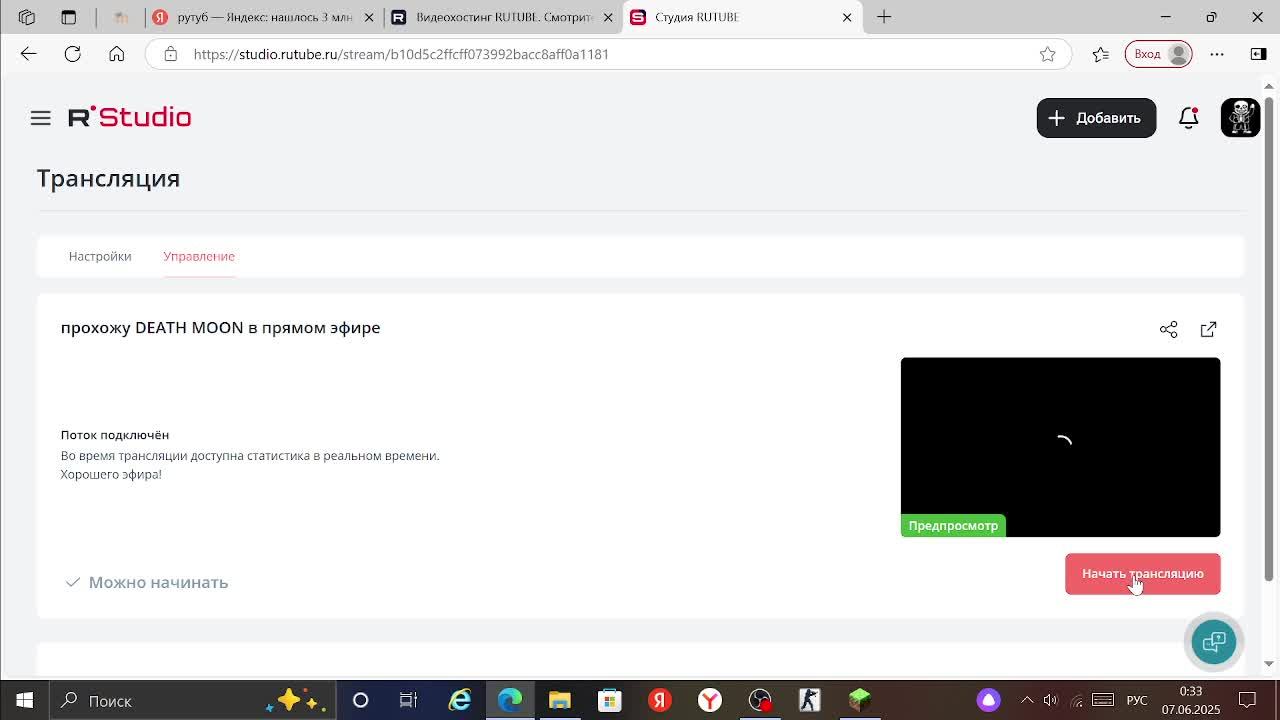Open Task View in the taskbar
The image size is (1280, 720).
coord(408,700)
